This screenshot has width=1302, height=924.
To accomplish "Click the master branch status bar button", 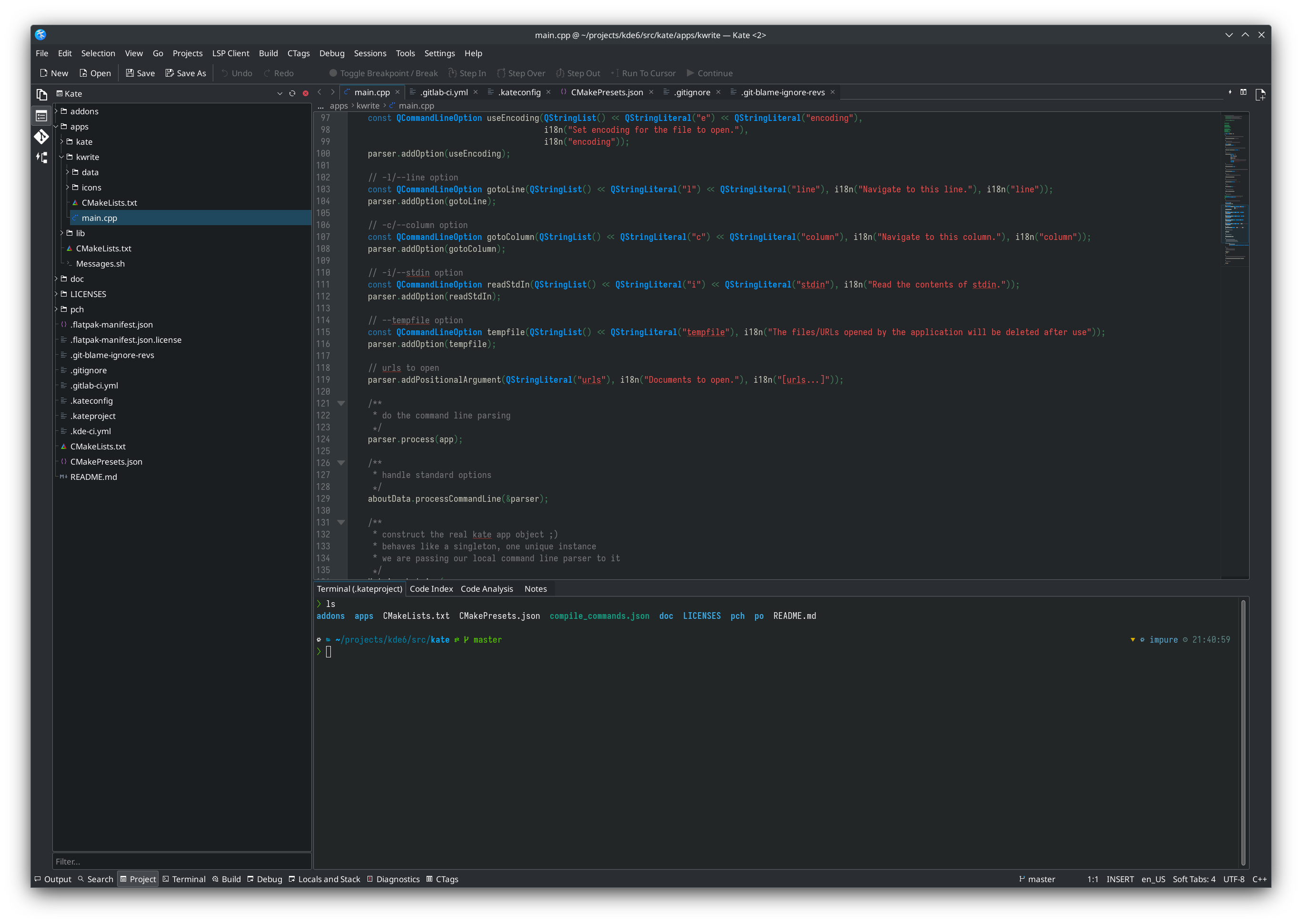I will click(1036, 879).
